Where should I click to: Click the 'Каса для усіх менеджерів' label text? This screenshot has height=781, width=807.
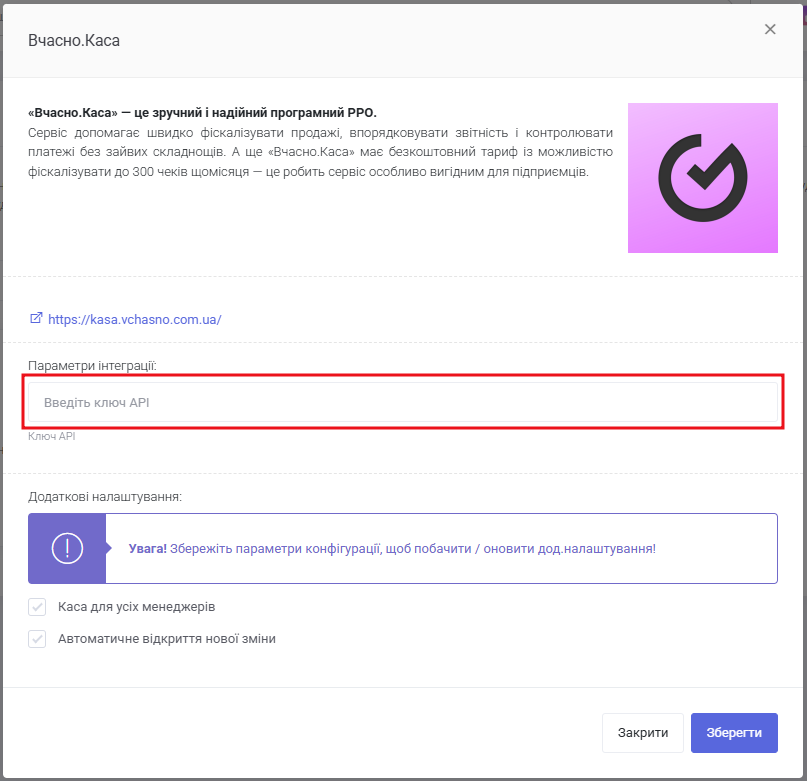tap(137, 607)
